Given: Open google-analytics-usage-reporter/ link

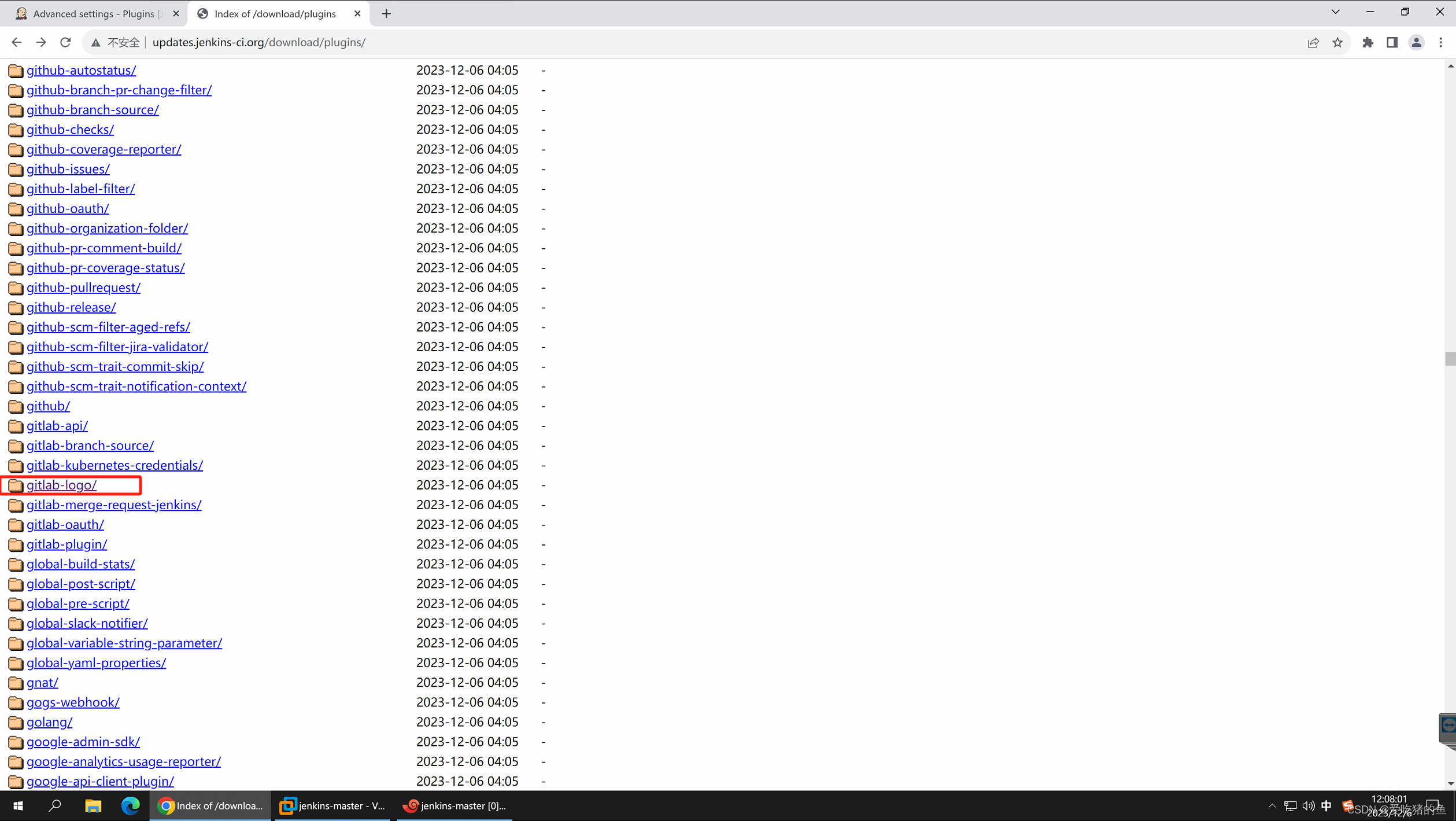Looking at the screenshot, I should 124,761.
